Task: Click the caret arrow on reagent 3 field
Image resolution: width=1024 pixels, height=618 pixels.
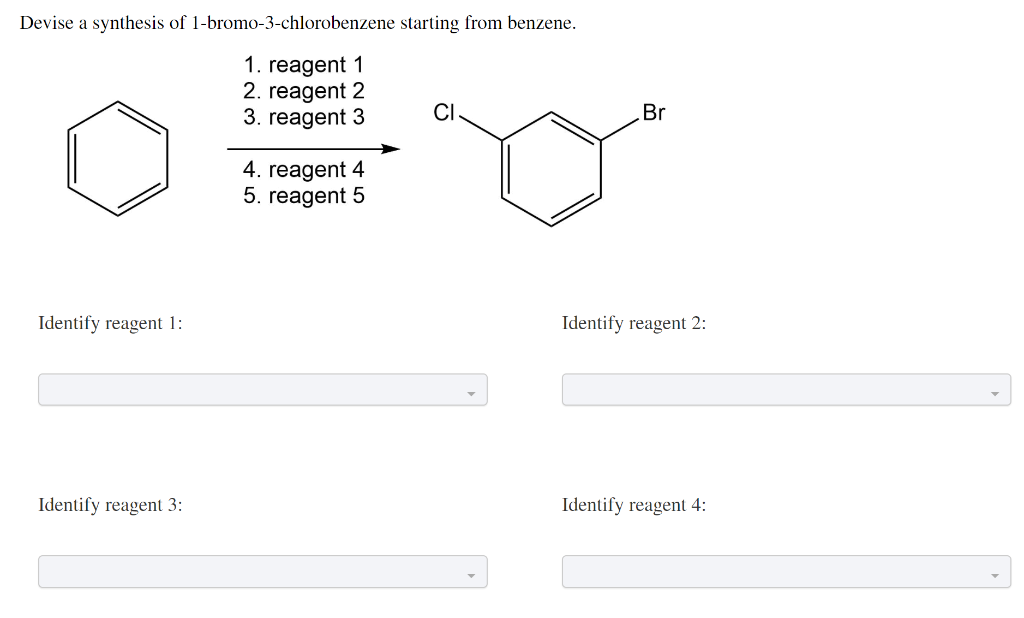Action: (x=471, y=575)
